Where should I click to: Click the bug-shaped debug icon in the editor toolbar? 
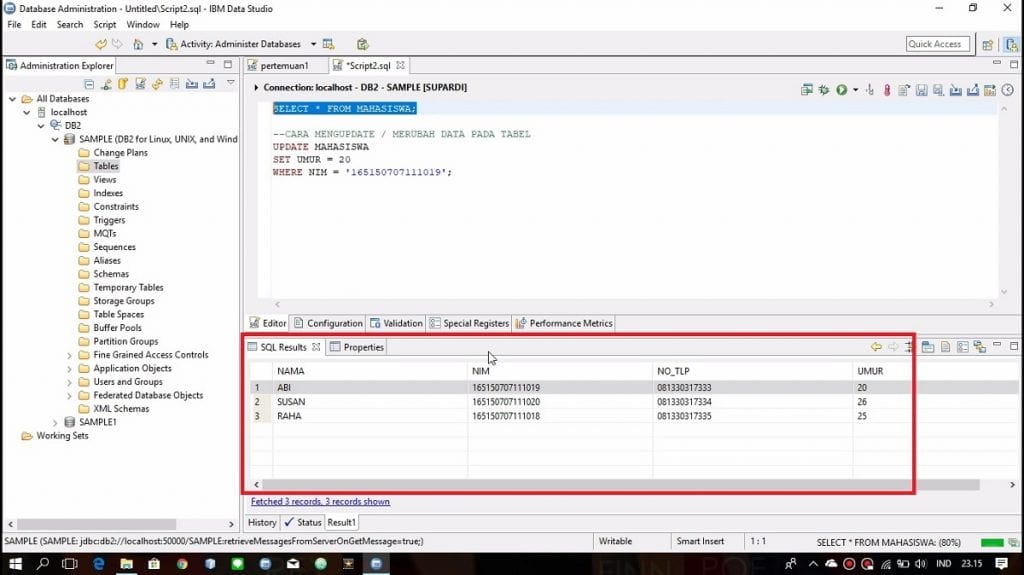824,90
